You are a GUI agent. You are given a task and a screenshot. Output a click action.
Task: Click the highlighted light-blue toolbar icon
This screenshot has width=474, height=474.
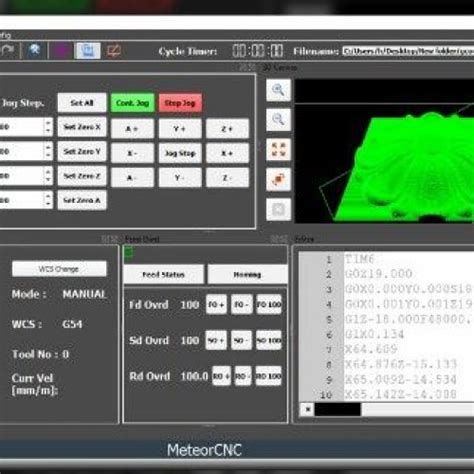click(x=87, y=51)
